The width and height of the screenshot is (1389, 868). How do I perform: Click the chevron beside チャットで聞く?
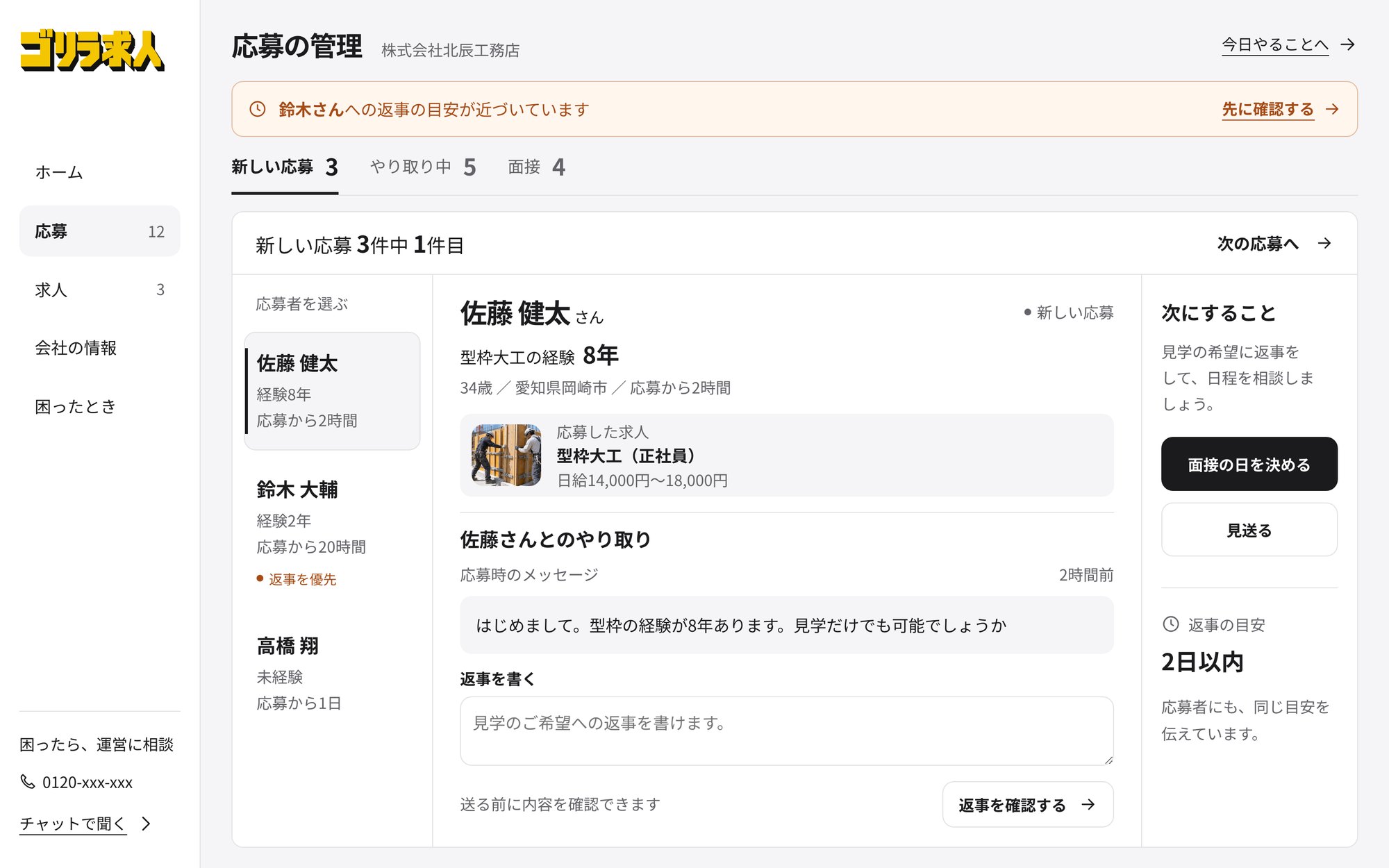(146, 824)
